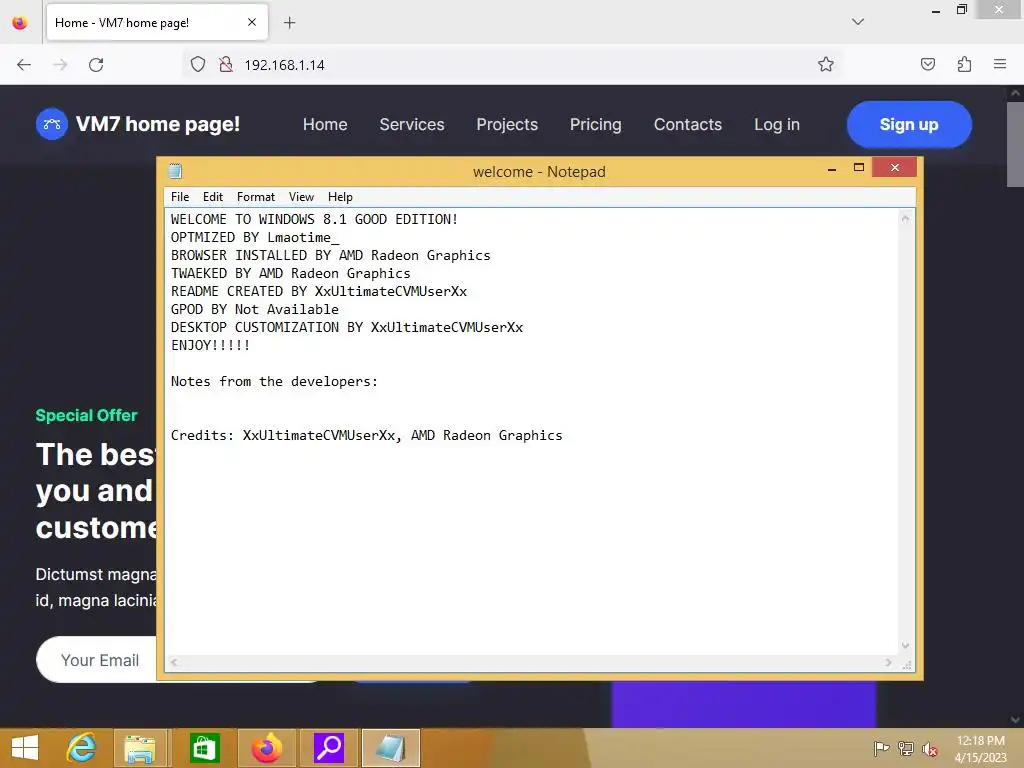Go to the Pricing nav link
Viewport: 1024px width, 768px height.
tap(596, 124)
